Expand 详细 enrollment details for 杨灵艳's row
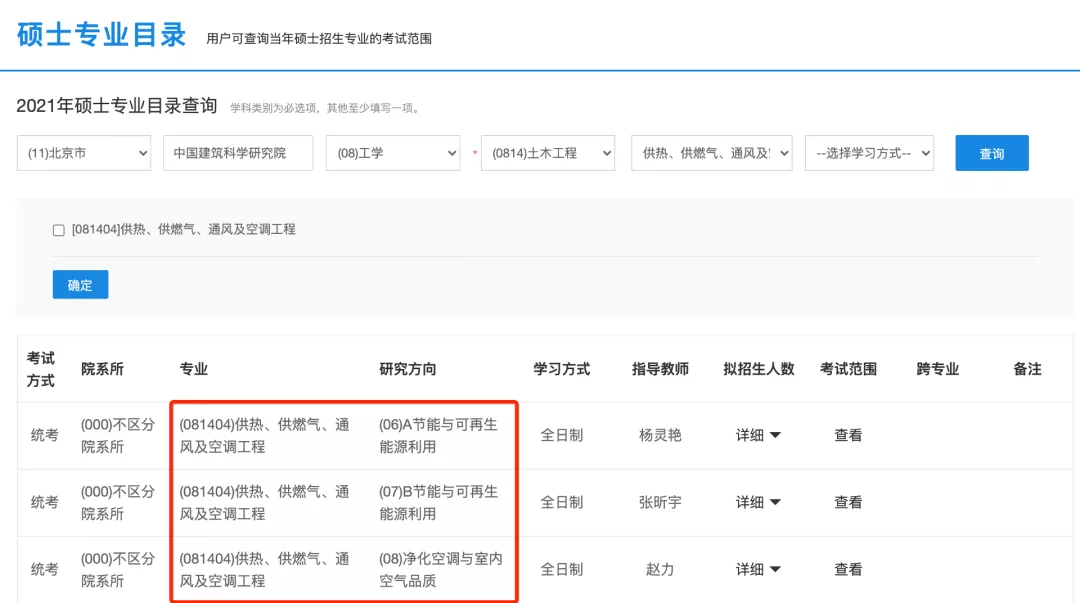 [x=757, y=435]
